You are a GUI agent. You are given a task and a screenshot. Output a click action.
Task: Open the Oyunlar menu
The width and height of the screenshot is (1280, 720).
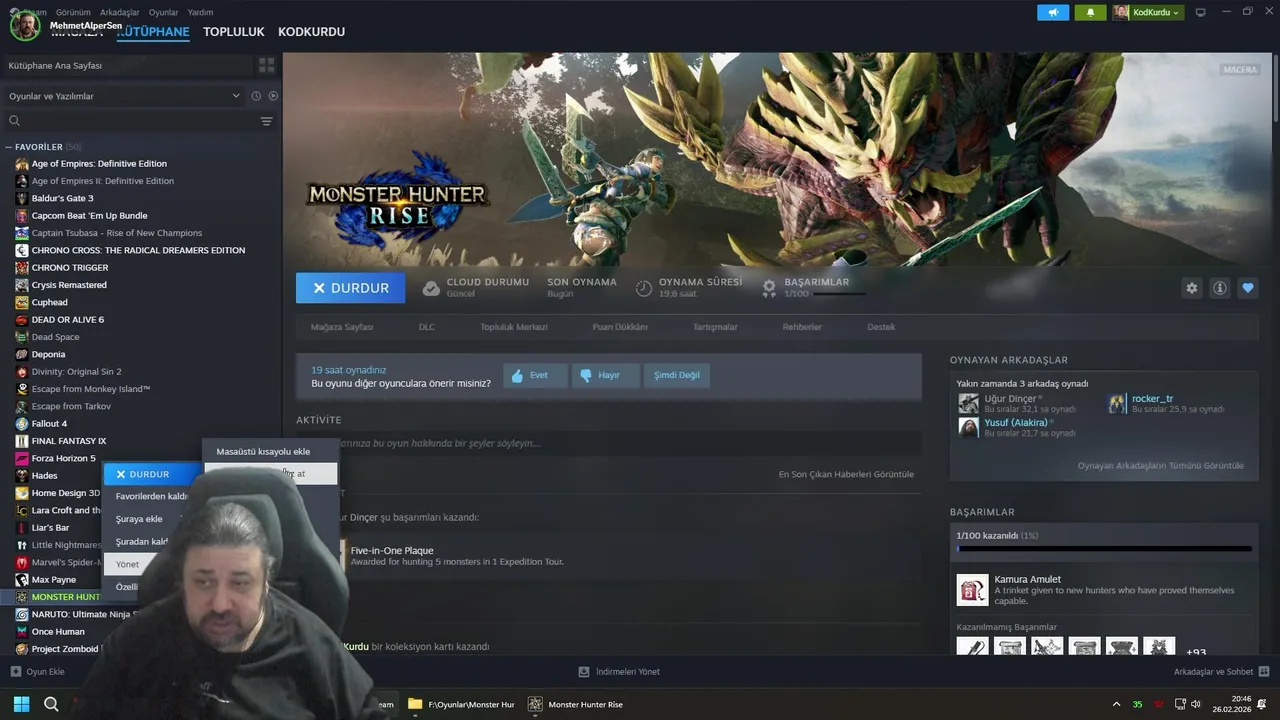point(163,12)
